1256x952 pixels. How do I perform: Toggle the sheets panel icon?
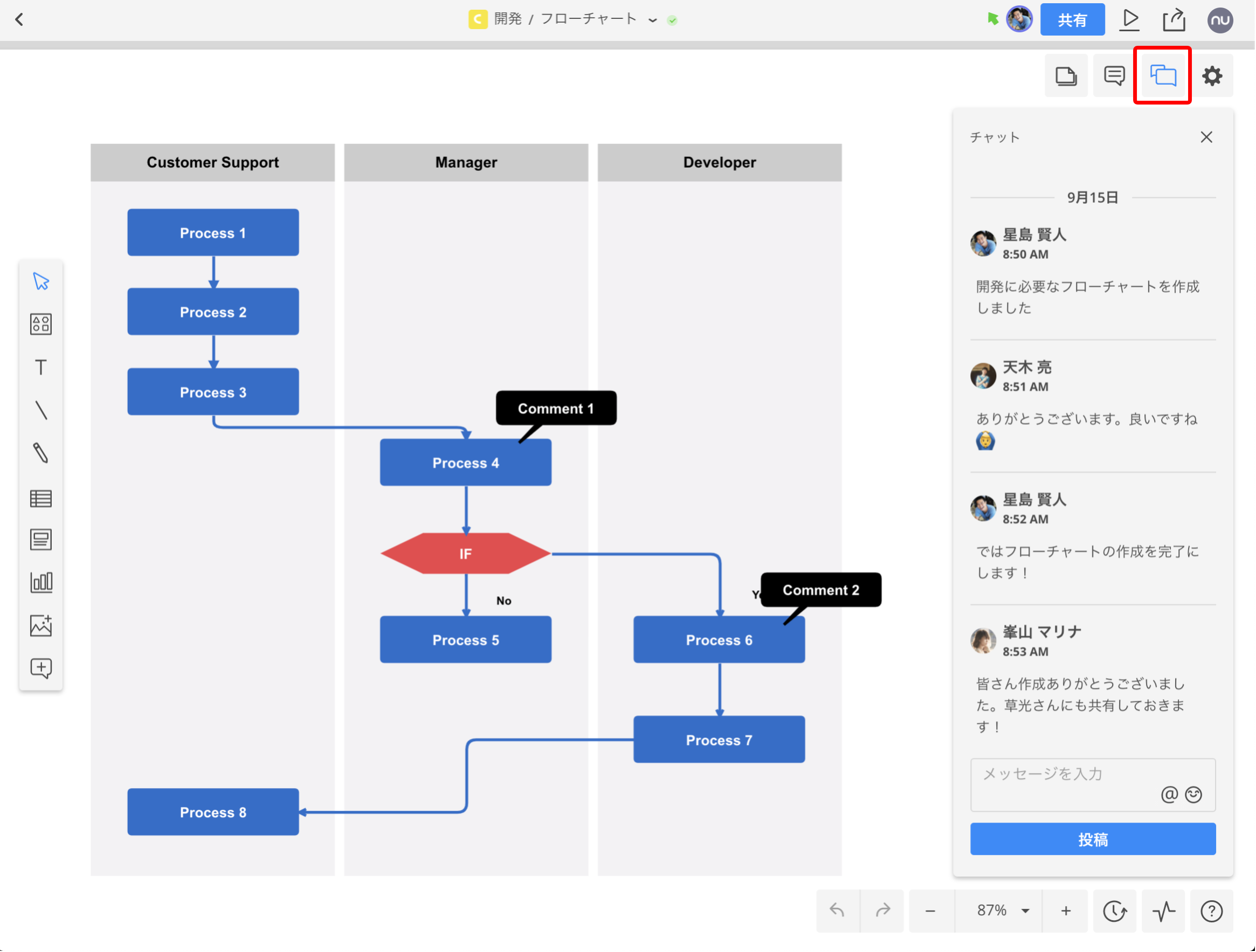(x=1067, y=75)
